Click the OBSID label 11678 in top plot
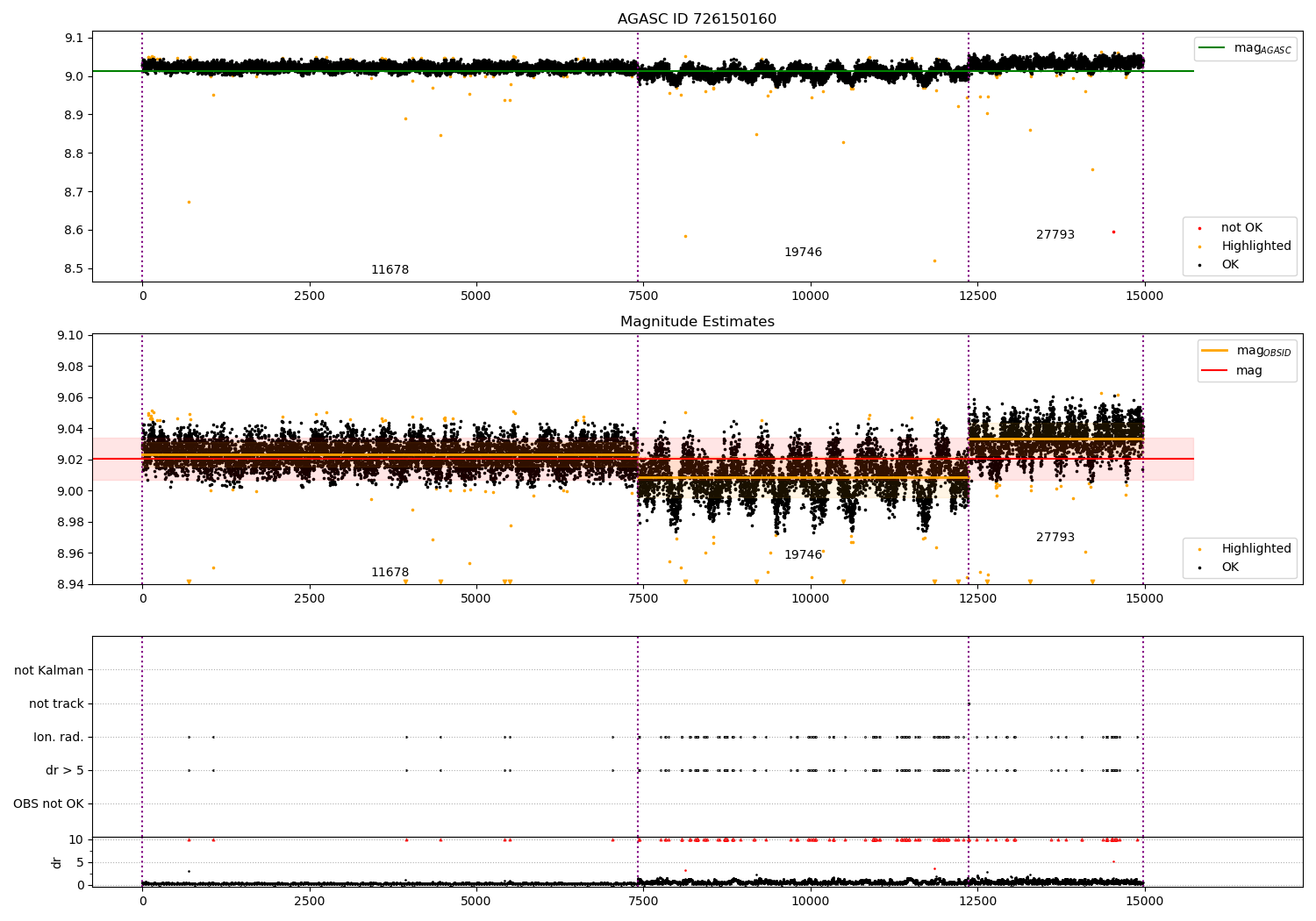1316x921 pixels. 390,270
